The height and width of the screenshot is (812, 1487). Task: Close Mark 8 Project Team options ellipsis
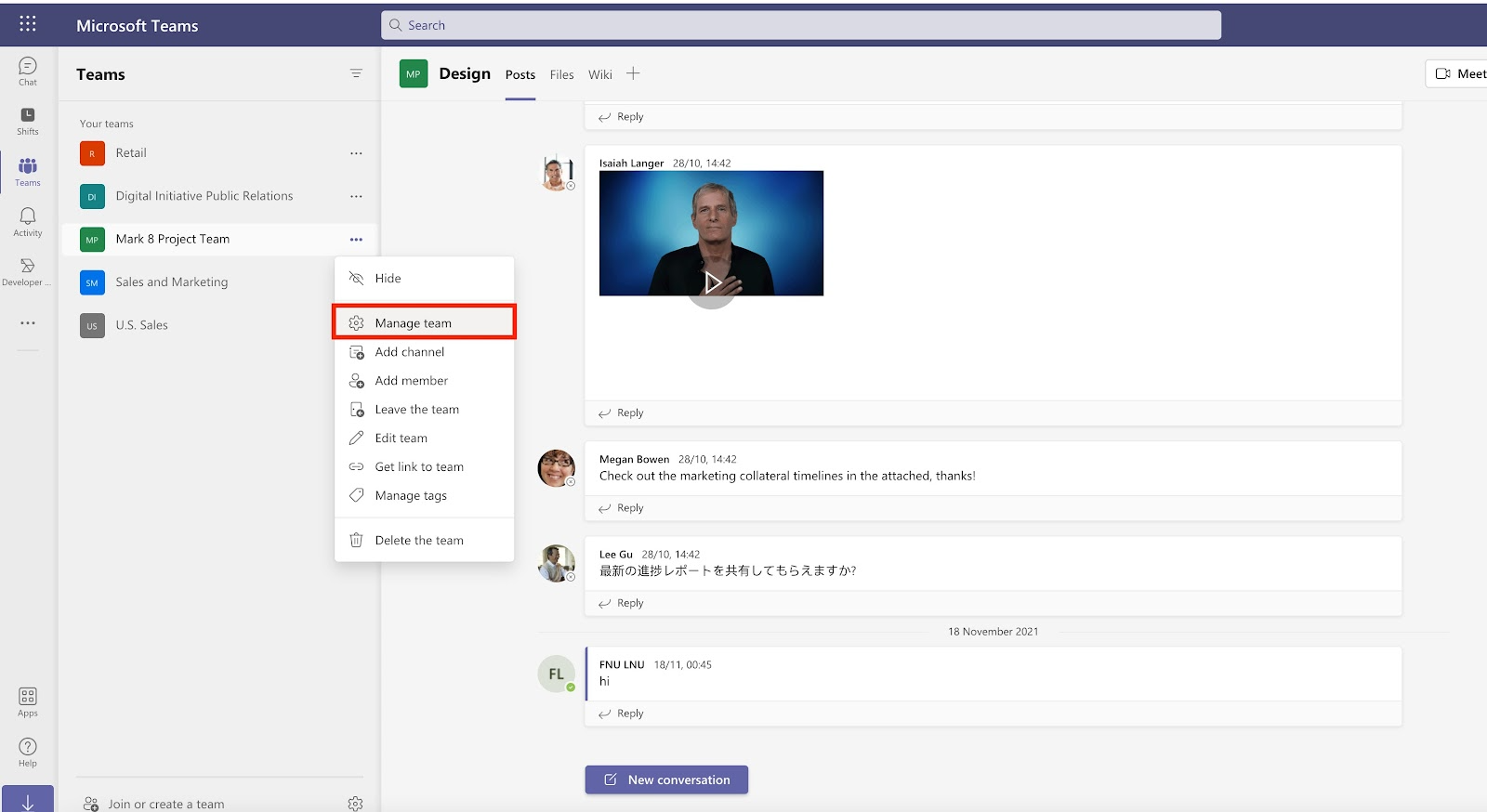(x=356, y=239)
